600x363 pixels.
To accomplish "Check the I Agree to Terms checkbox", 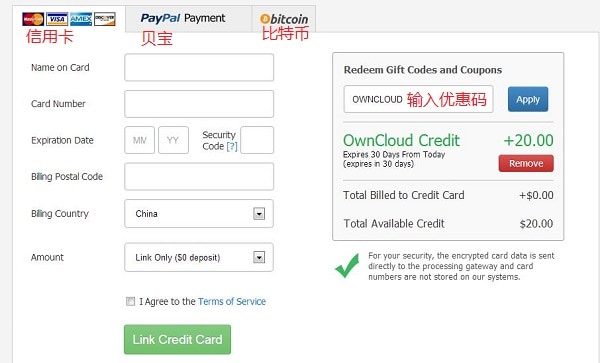I will [130, 301].
